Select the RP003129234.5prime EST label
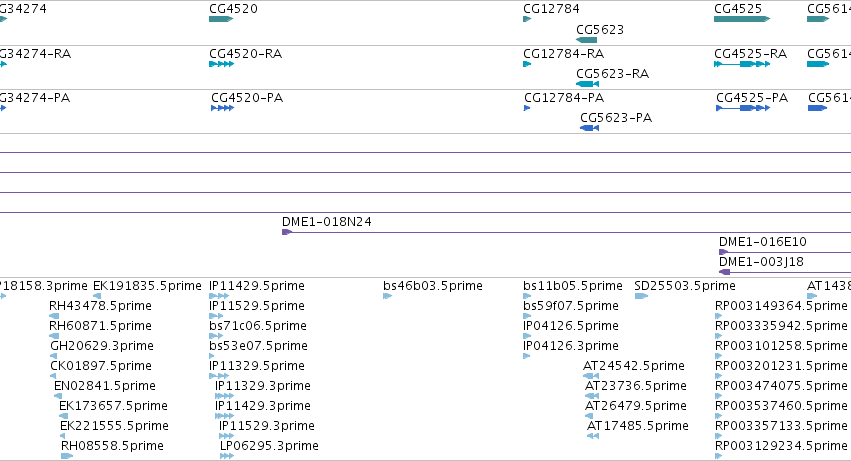851x461 pixels. [x=782, y=446]
